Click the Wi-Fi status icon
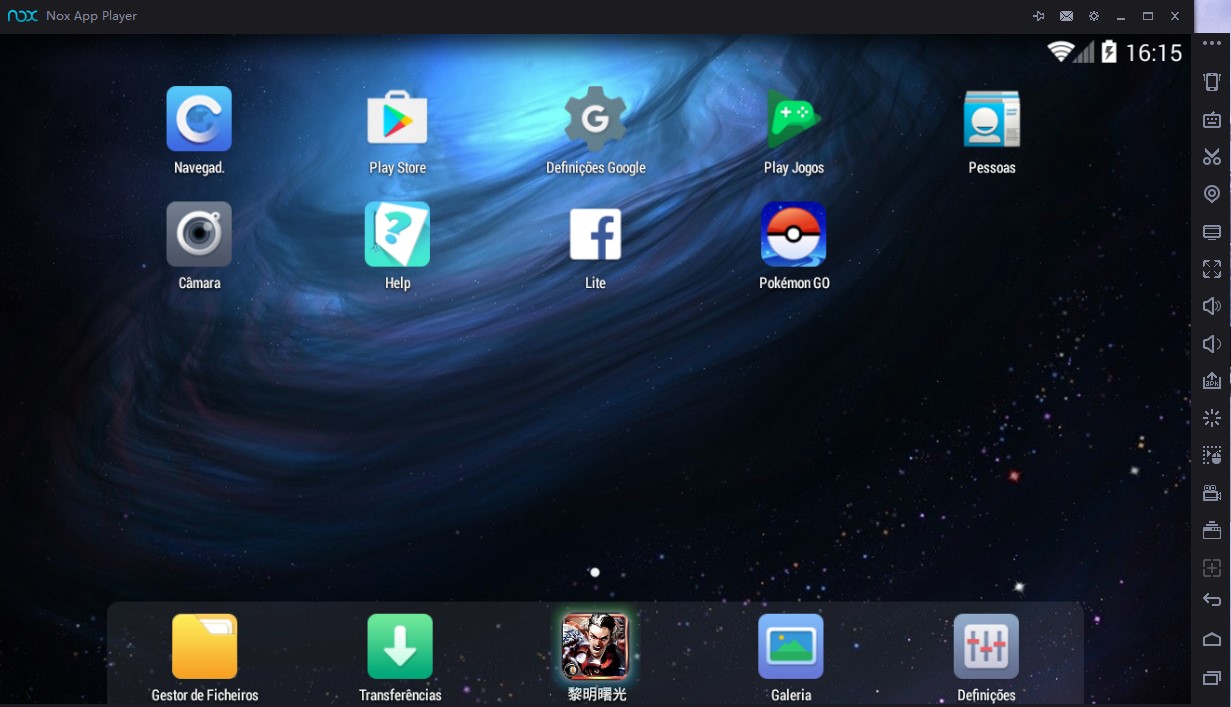The width and height of the screenshot is (1231, 707). pyautogui.click(x=1060, y=51)
